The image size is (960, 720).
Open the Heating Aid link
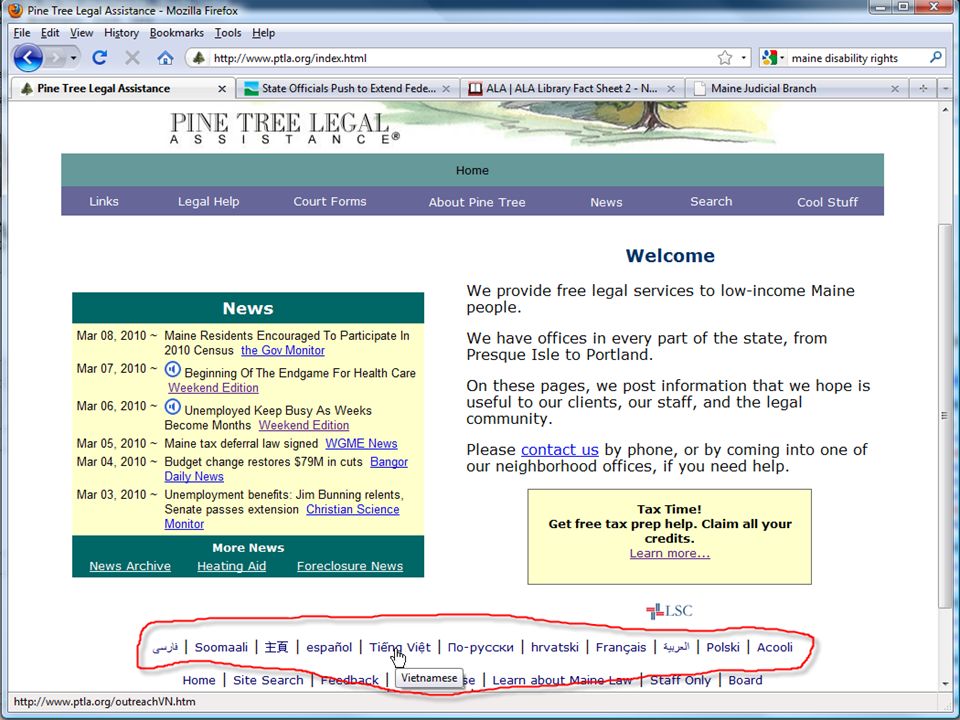point(231,566)
